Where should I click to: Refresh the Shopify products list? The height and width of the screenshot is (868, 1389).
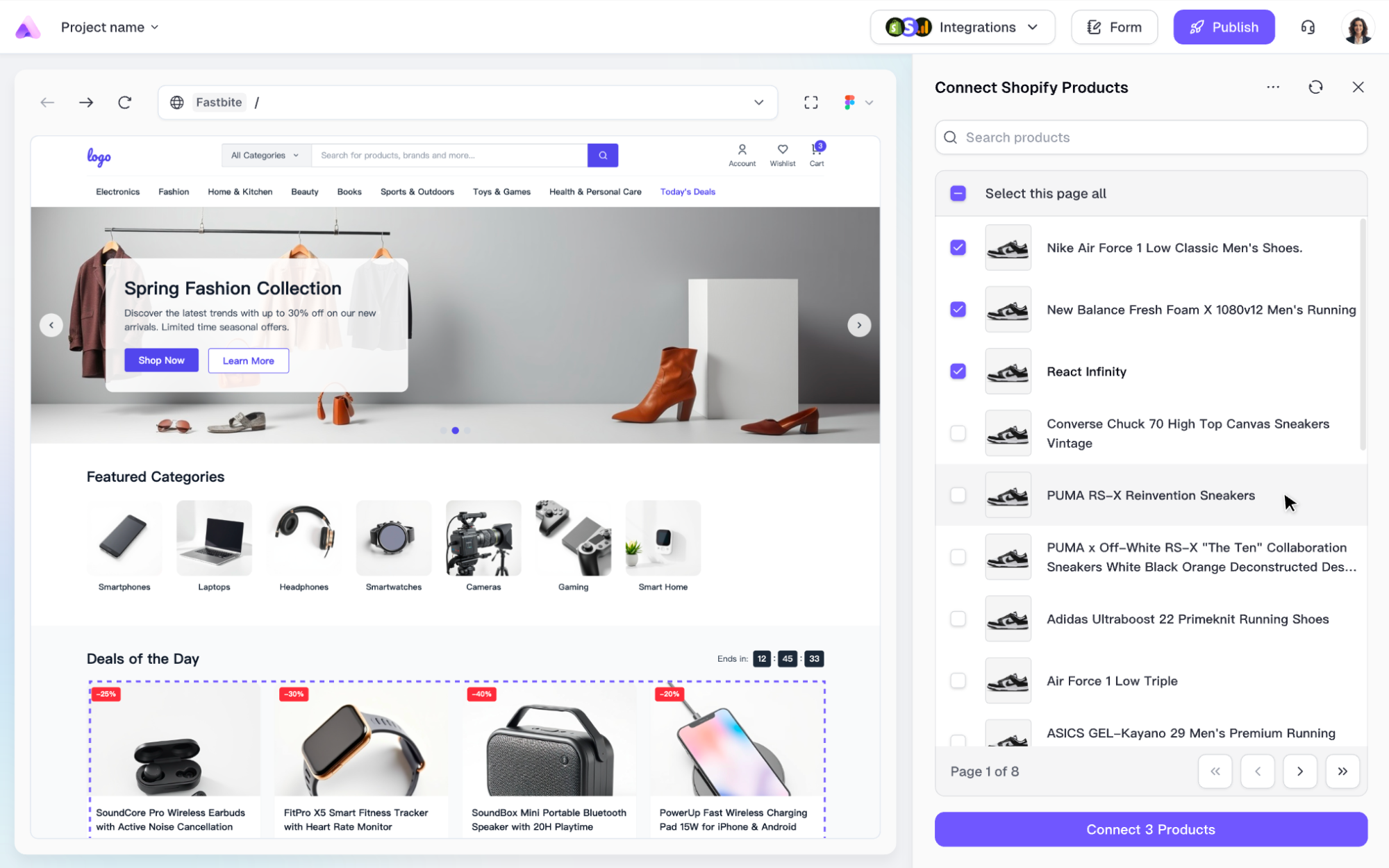1315,87
